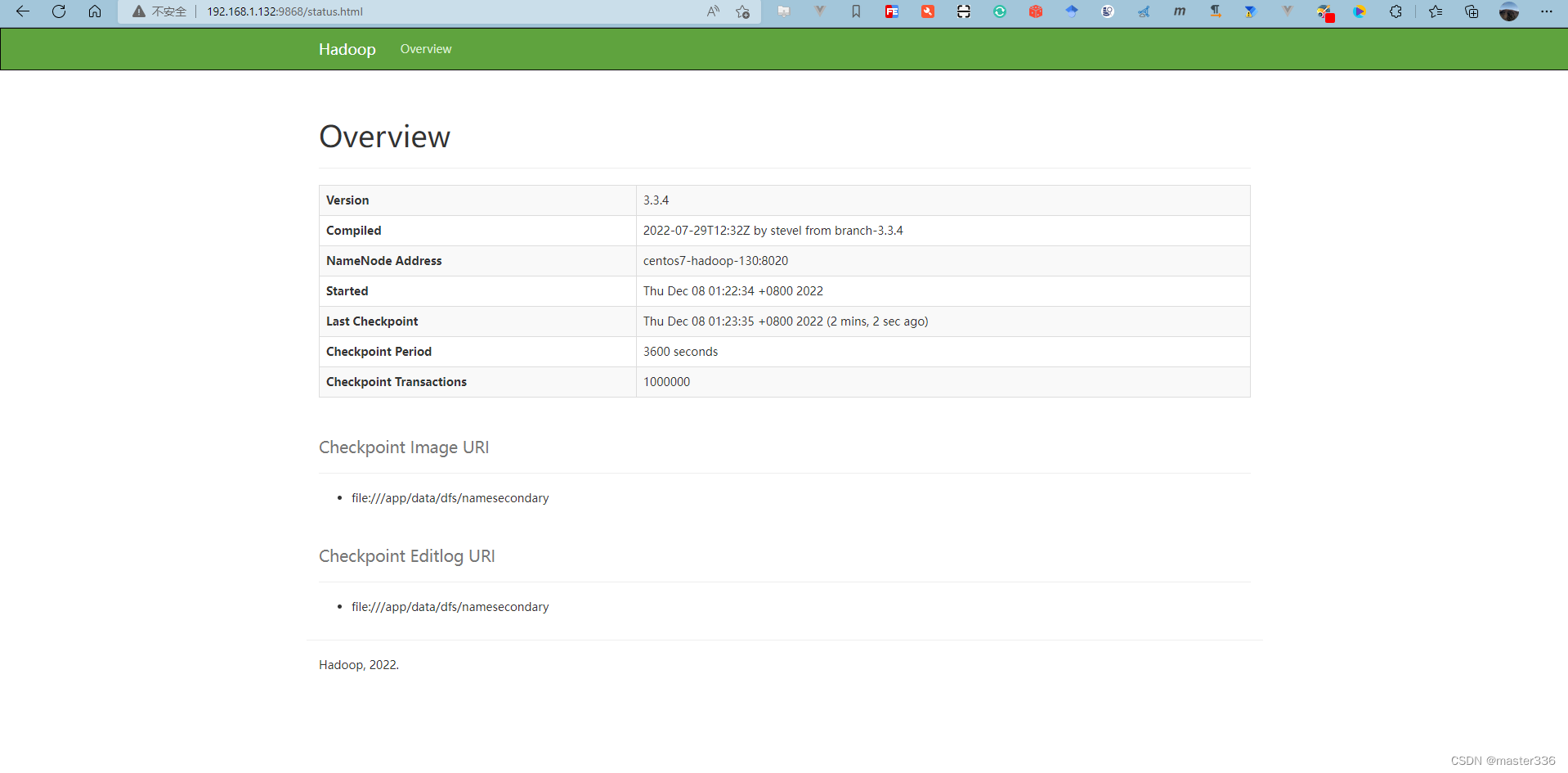1568x773 pixels.
Task: Go back with the browser back arrow
Action: (x=23, y=11)
